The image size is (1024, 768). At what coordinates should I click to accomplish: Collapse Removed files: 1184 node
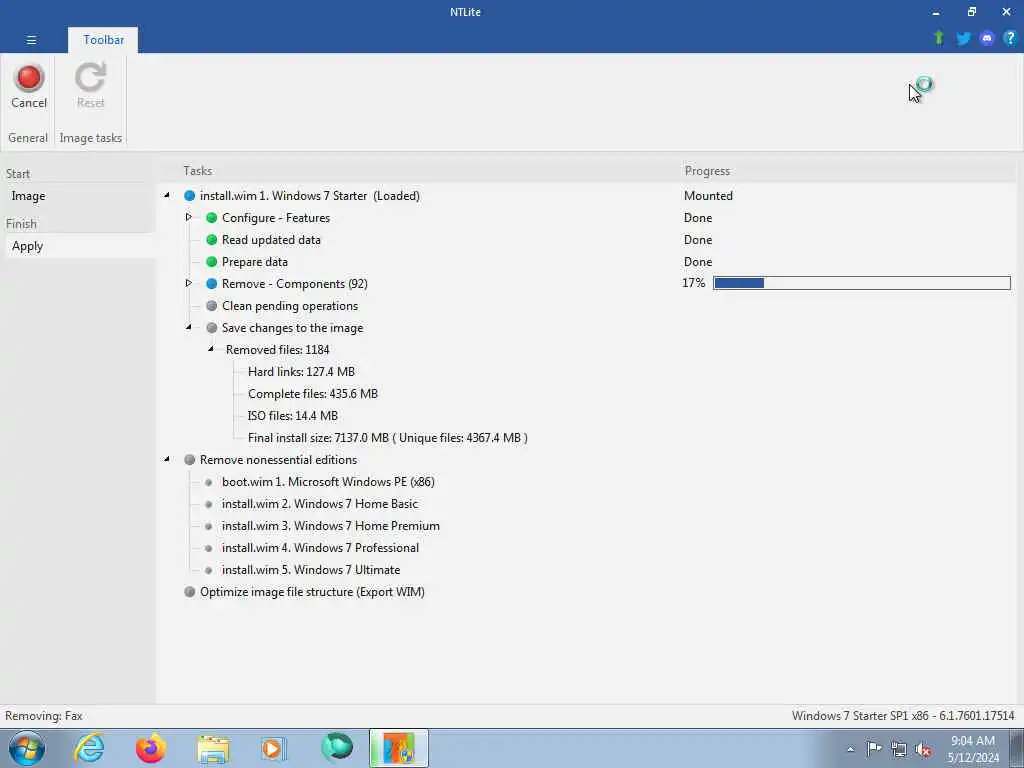coord(210,349)
